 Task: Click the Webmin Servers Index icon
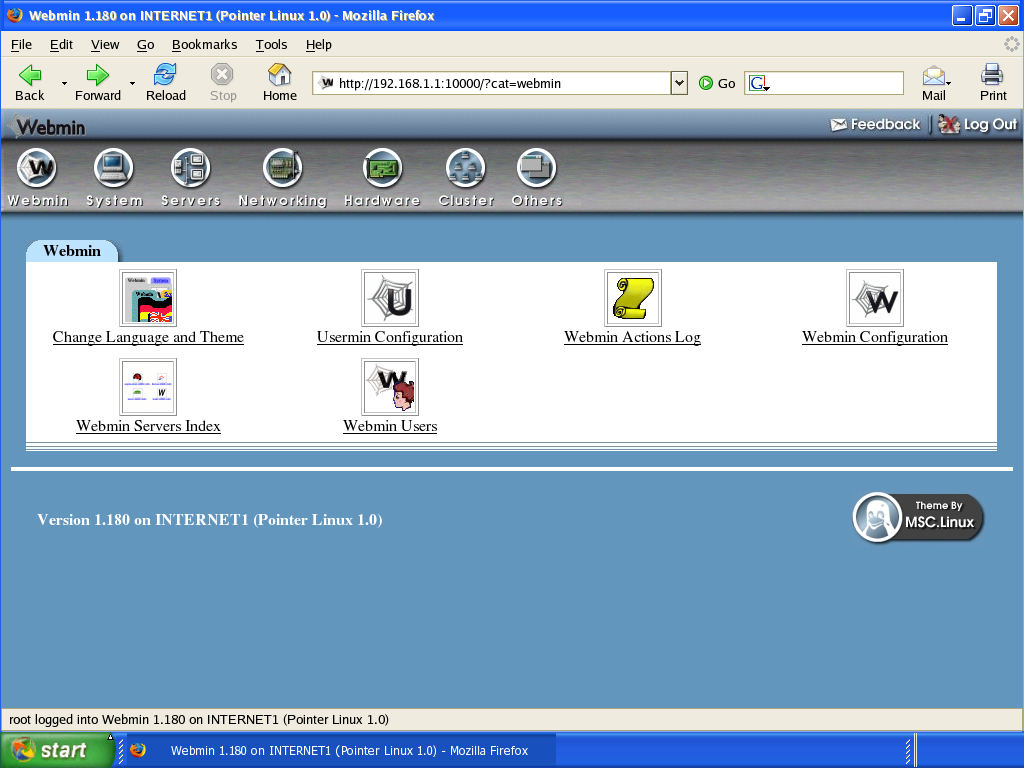click(148, 387)
